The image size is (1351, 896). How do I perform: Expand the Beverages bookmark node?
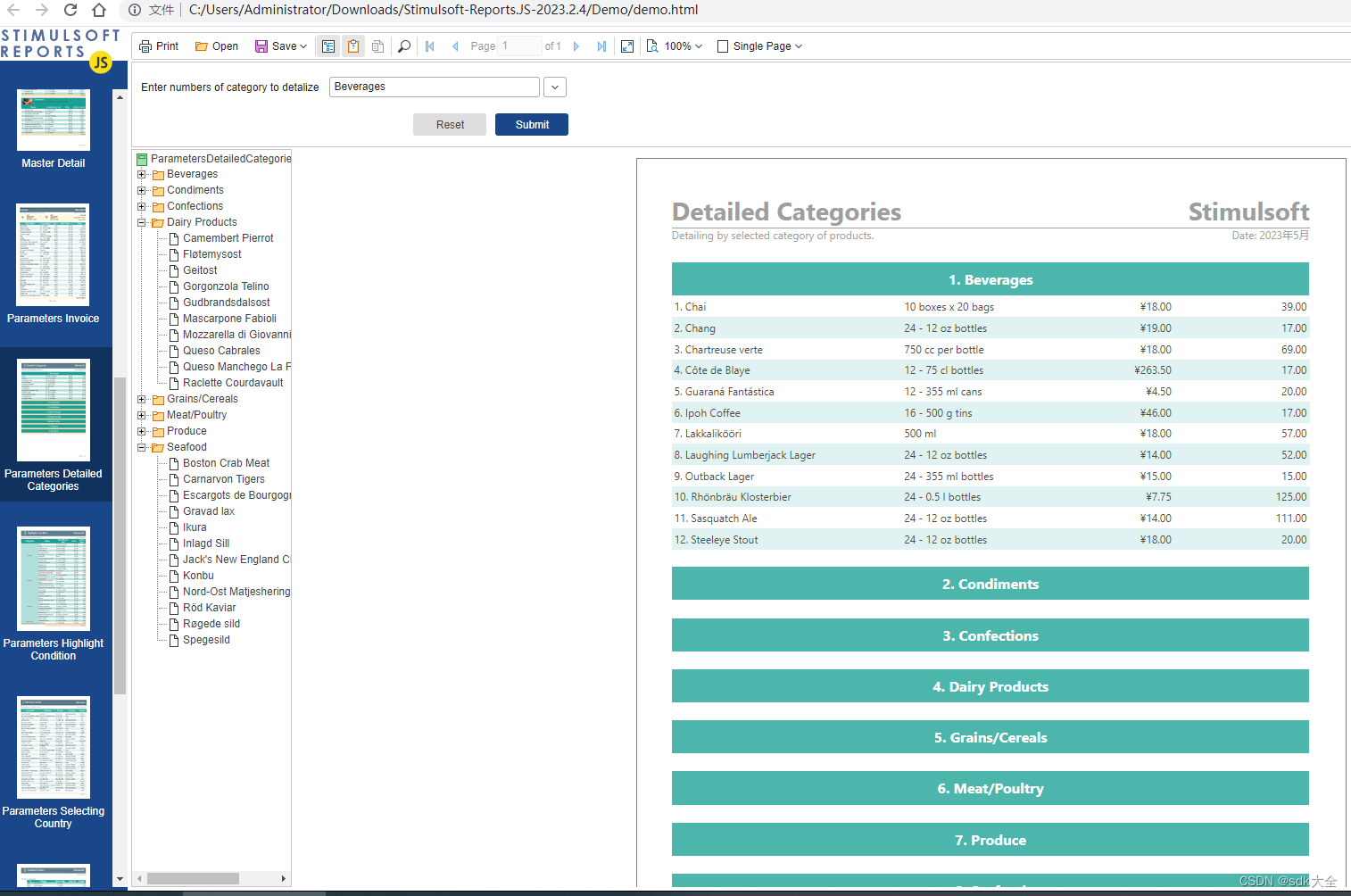[142, 174]
